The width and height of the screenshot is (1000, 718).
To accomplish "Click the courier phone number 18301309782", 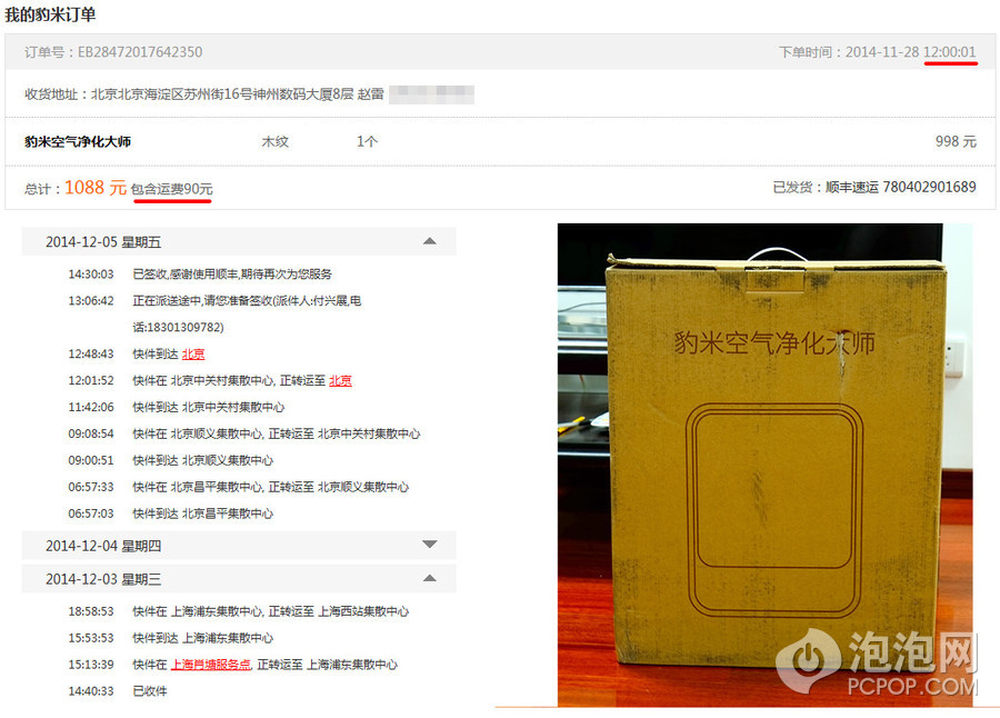I will click(185, 327).
